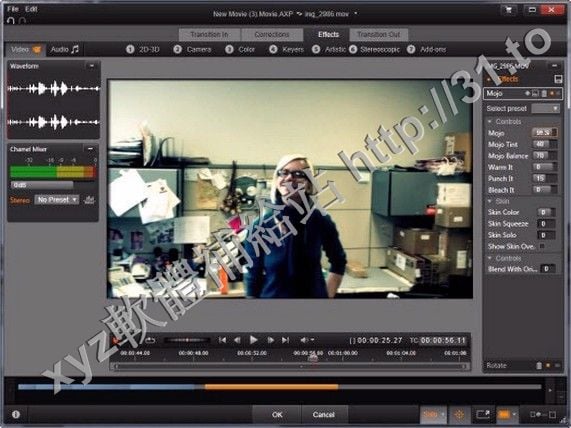Screen dimensions: 571x428
Task: Click the Mojo Tint value slider
Action: click(x=544, y=144)
